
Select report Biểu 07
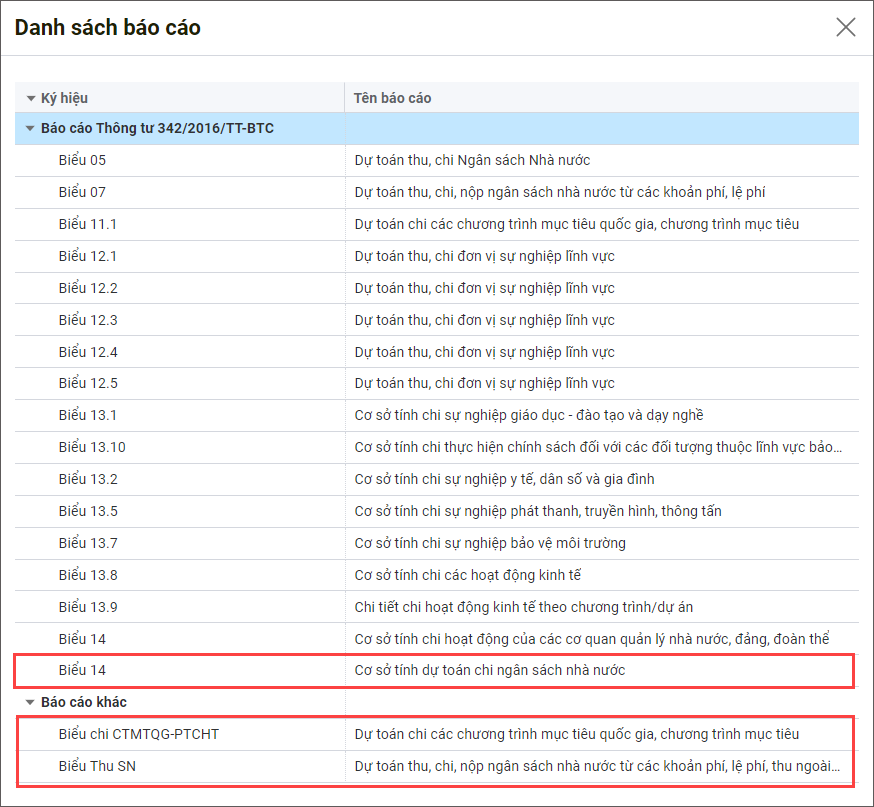click(x=82, y=192)
